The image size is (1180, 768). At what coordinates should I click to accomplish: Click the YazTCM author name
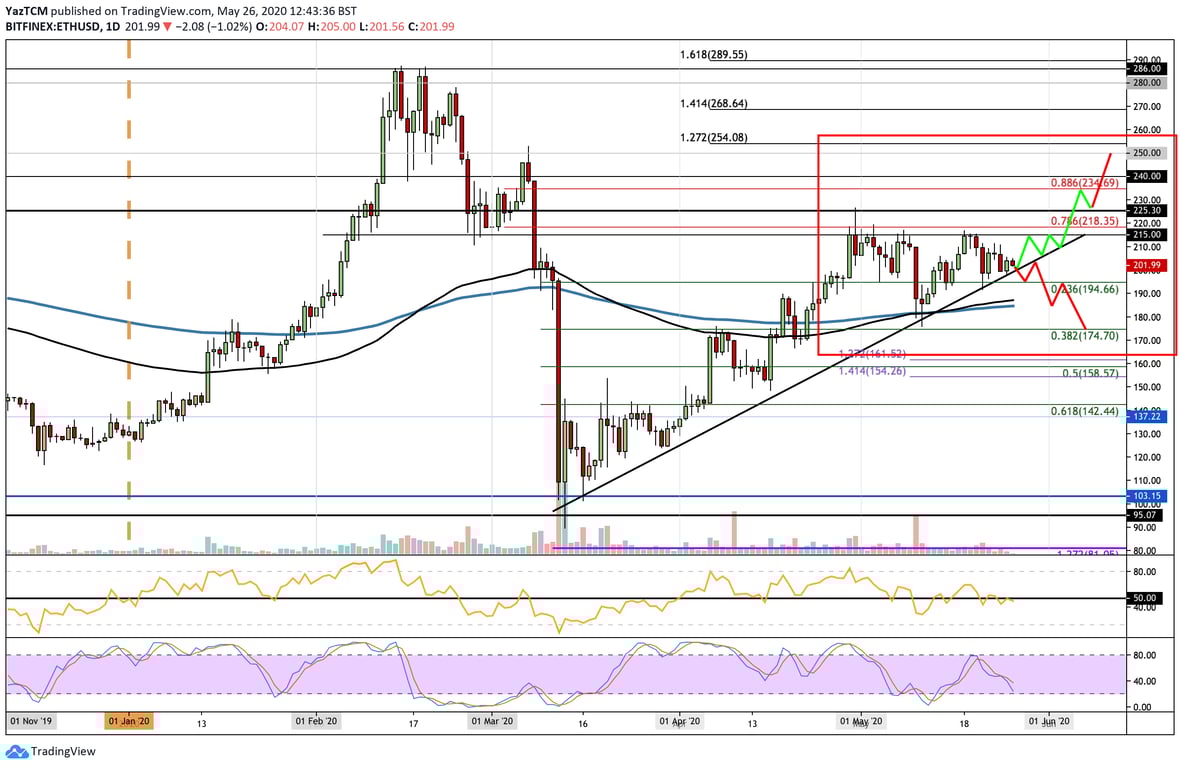(x=27, y=10)
